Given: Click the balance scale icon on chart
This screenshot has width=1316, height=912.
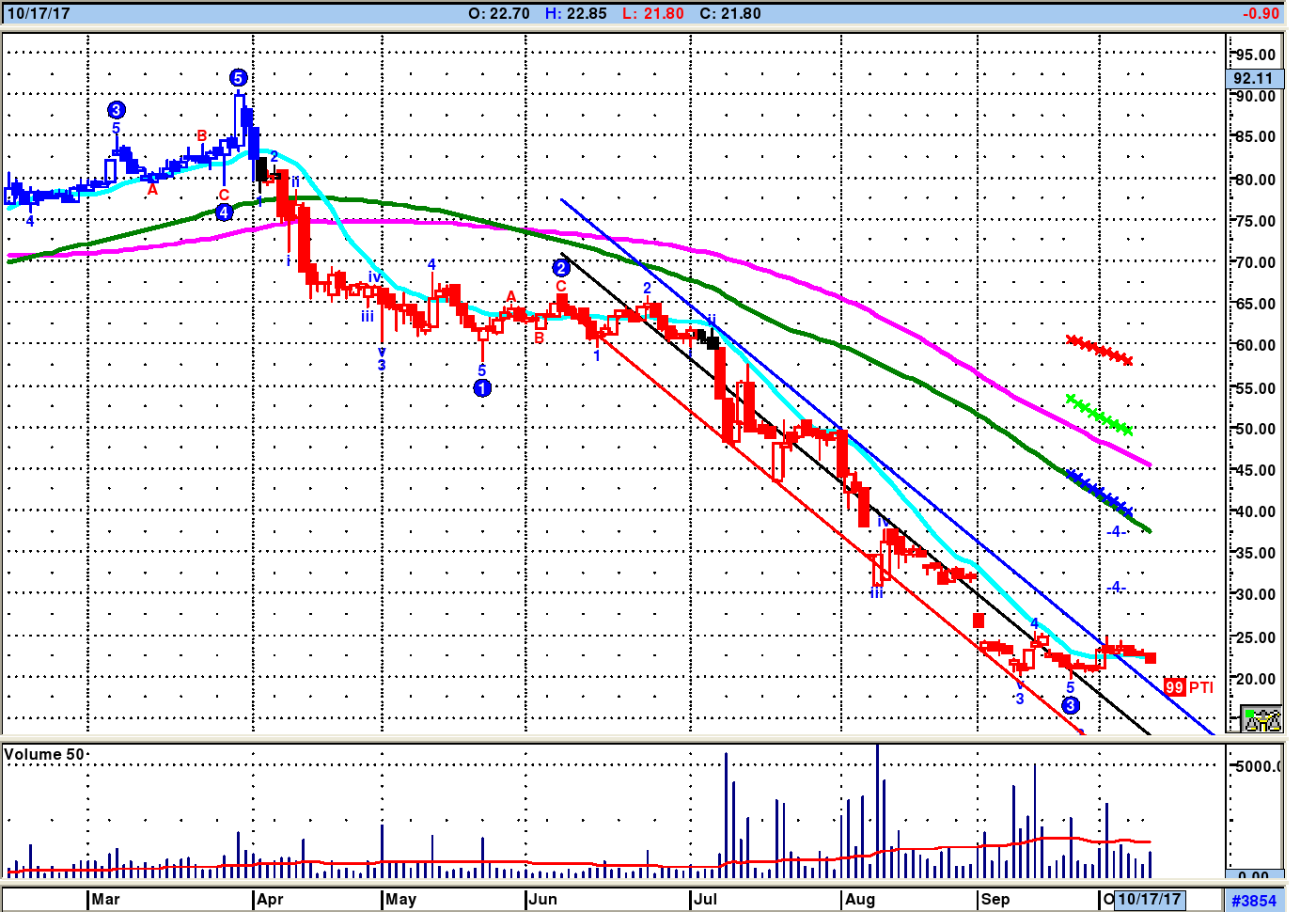Looking at the screenshot, I should pyautogui.click(x=1261, y=719).
